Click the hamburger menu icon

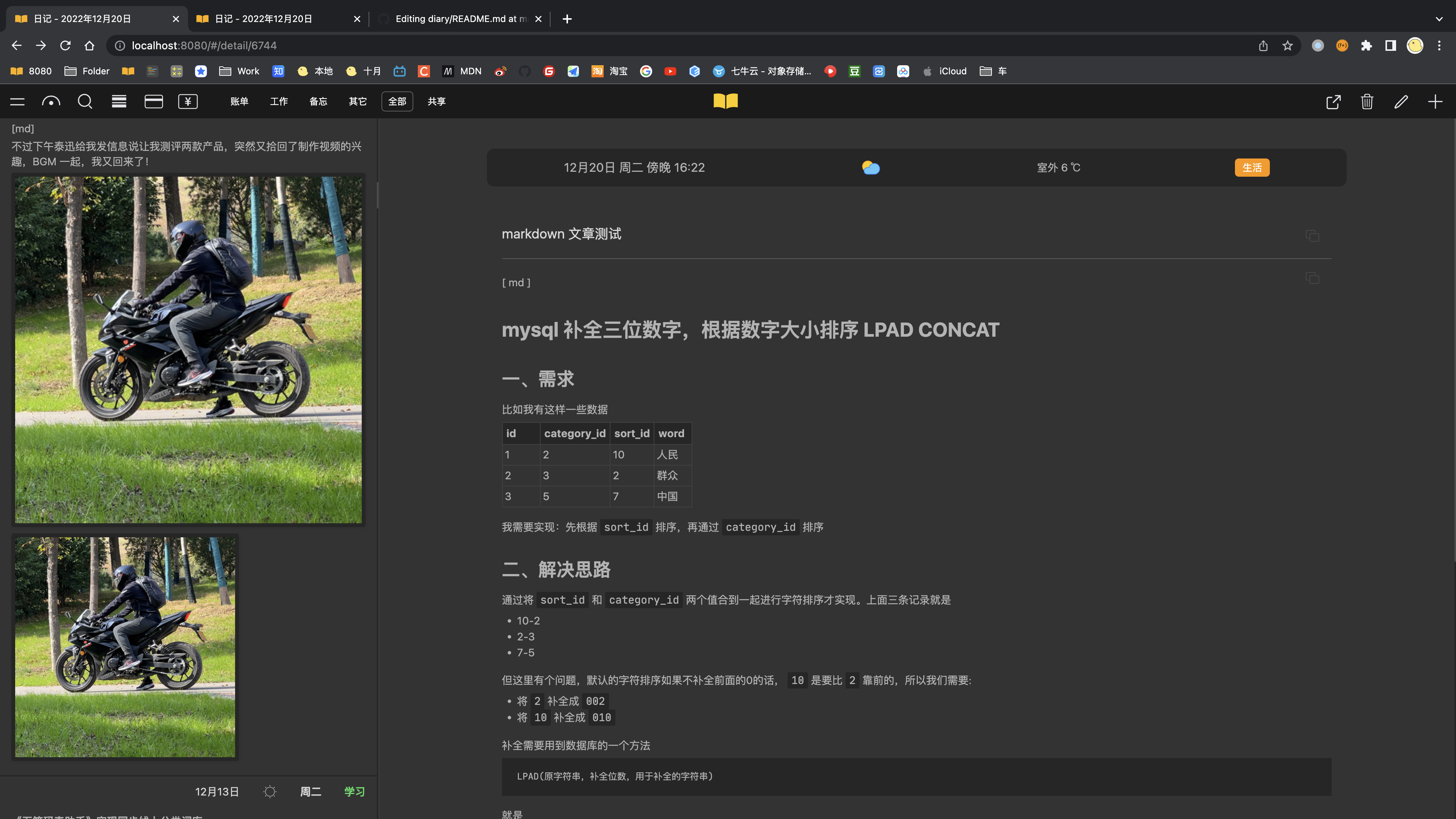point(17,102)
